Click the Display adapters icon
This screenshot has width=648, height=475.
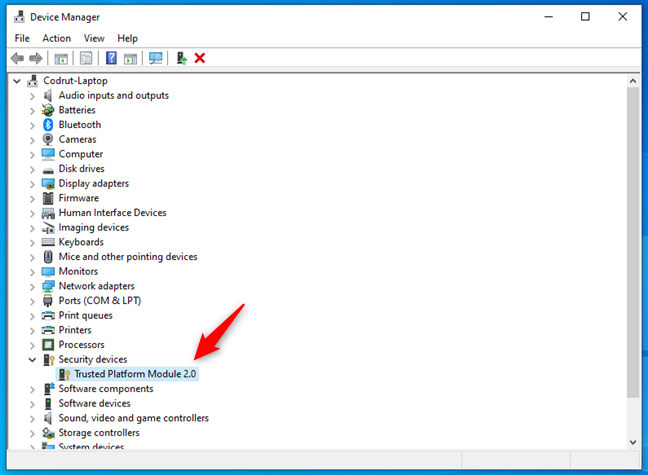[x=48, y=184]
